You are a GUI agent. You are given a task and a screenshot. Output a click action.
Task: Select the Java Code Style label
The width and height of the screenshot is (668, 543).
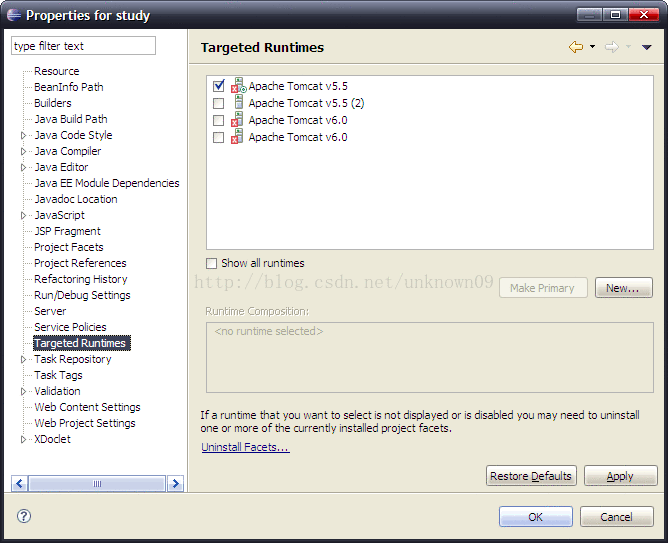coord(73,135)
